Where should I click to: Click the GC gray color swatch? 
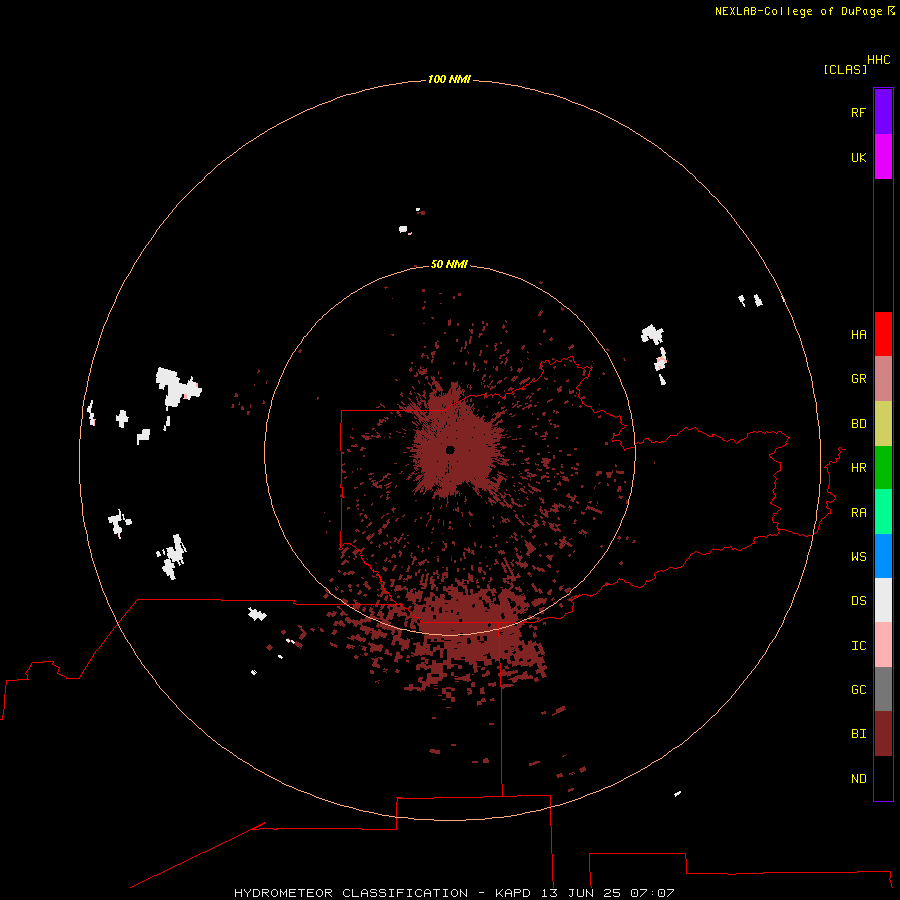pyautogui.click(x=883, y=689)
